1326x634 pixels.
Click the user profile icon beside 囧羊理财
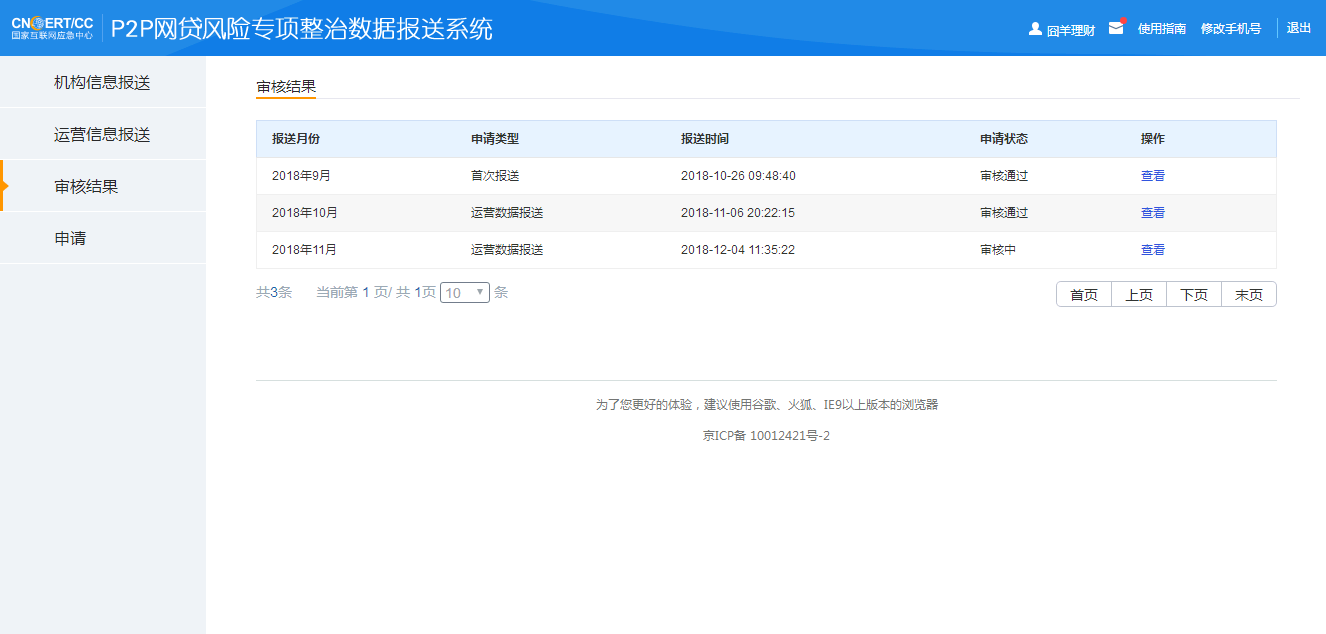click(x=1034, y=28)
